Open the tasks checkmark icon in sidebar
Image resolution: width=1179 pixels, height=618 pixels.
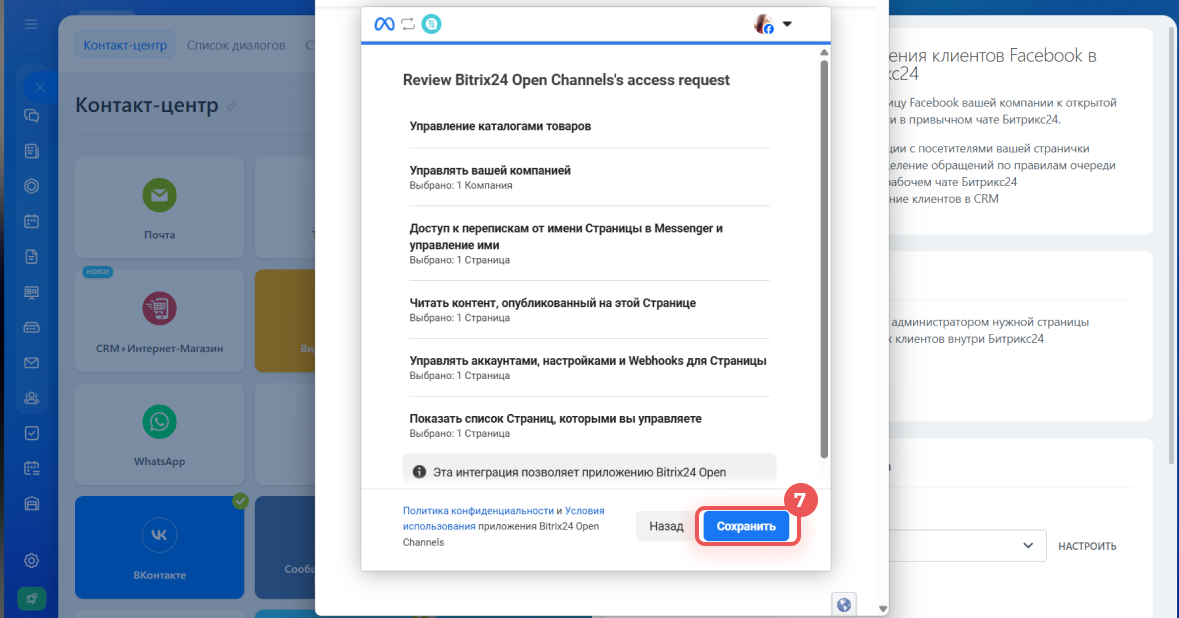point(32,433)
